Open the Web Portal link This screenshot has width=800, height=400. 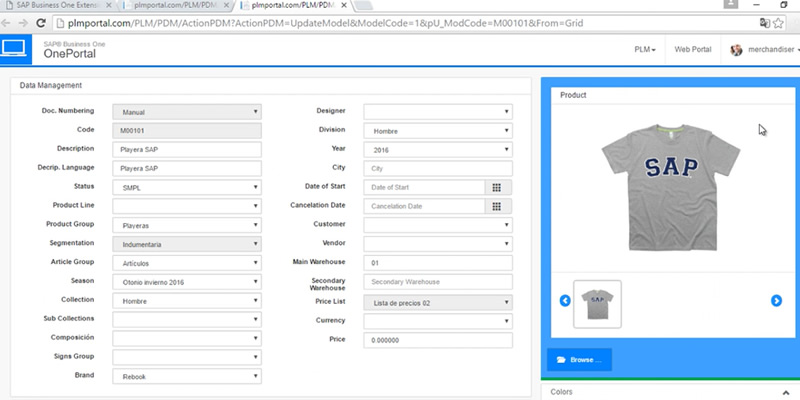(x=693, y=49)
